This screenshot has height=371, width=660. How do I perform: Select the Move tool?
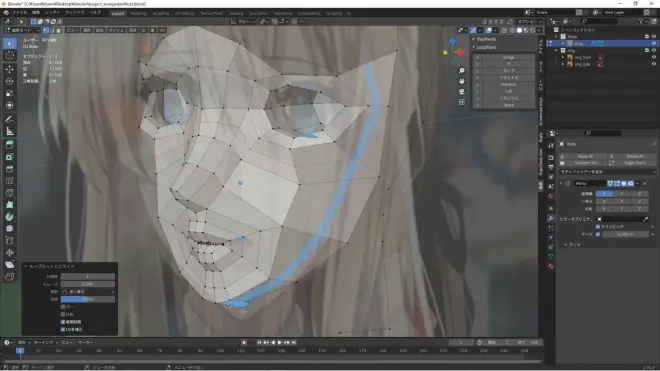[x=10, y=69]
